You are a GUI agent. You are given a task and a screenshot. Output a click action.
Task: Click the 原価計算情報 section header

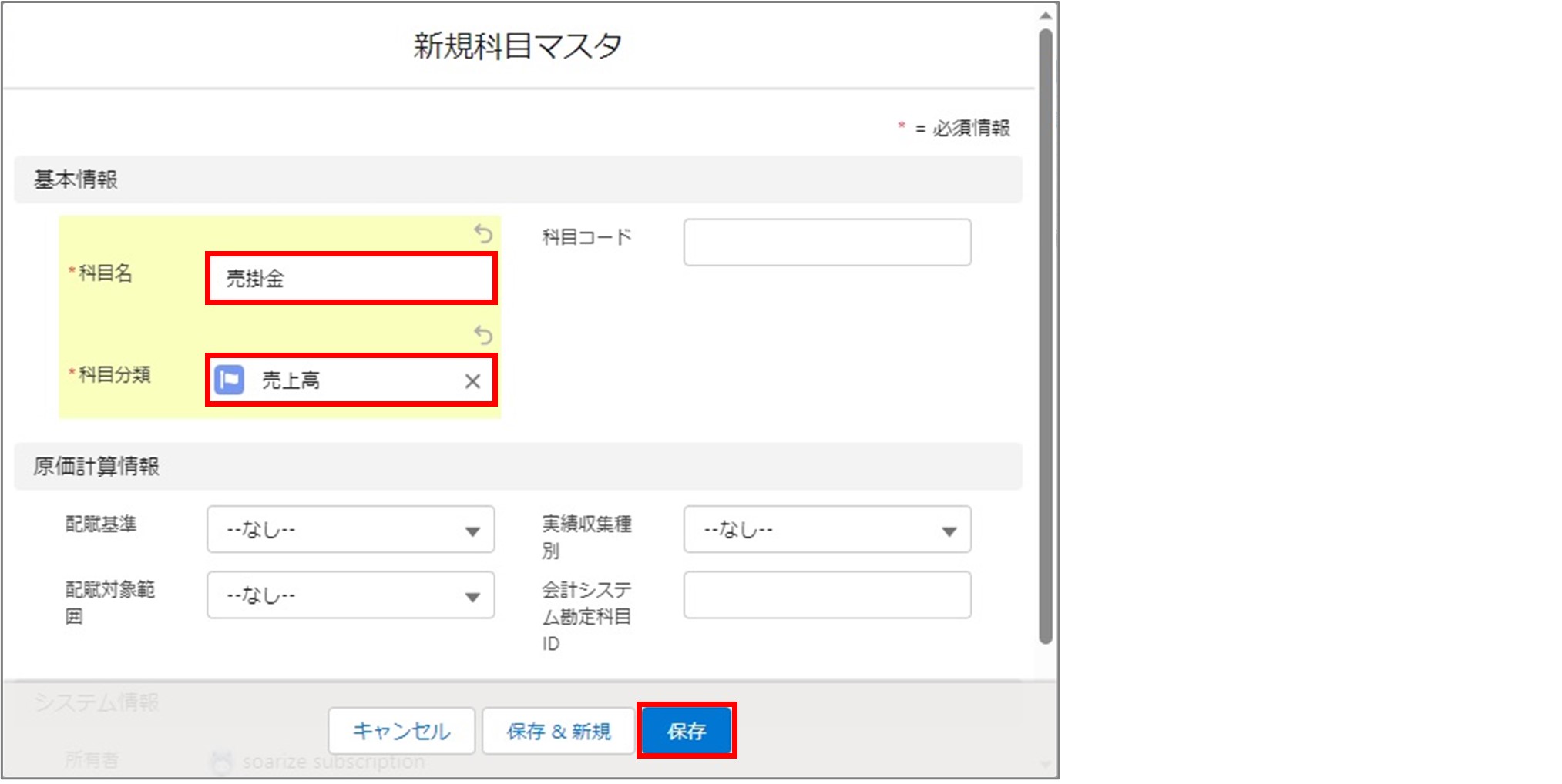pyautogui.click(x=518, y=467)
